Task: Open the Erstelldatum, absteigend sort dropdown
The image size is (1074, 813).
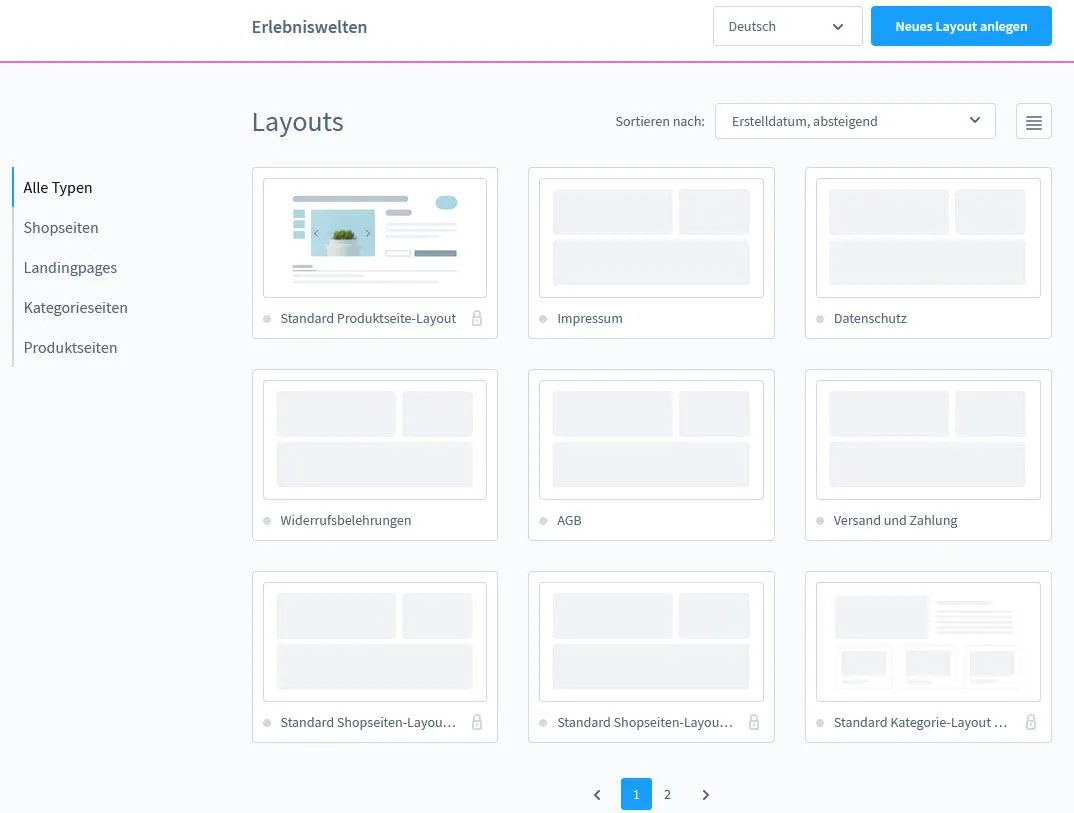Action: point(855,121)
